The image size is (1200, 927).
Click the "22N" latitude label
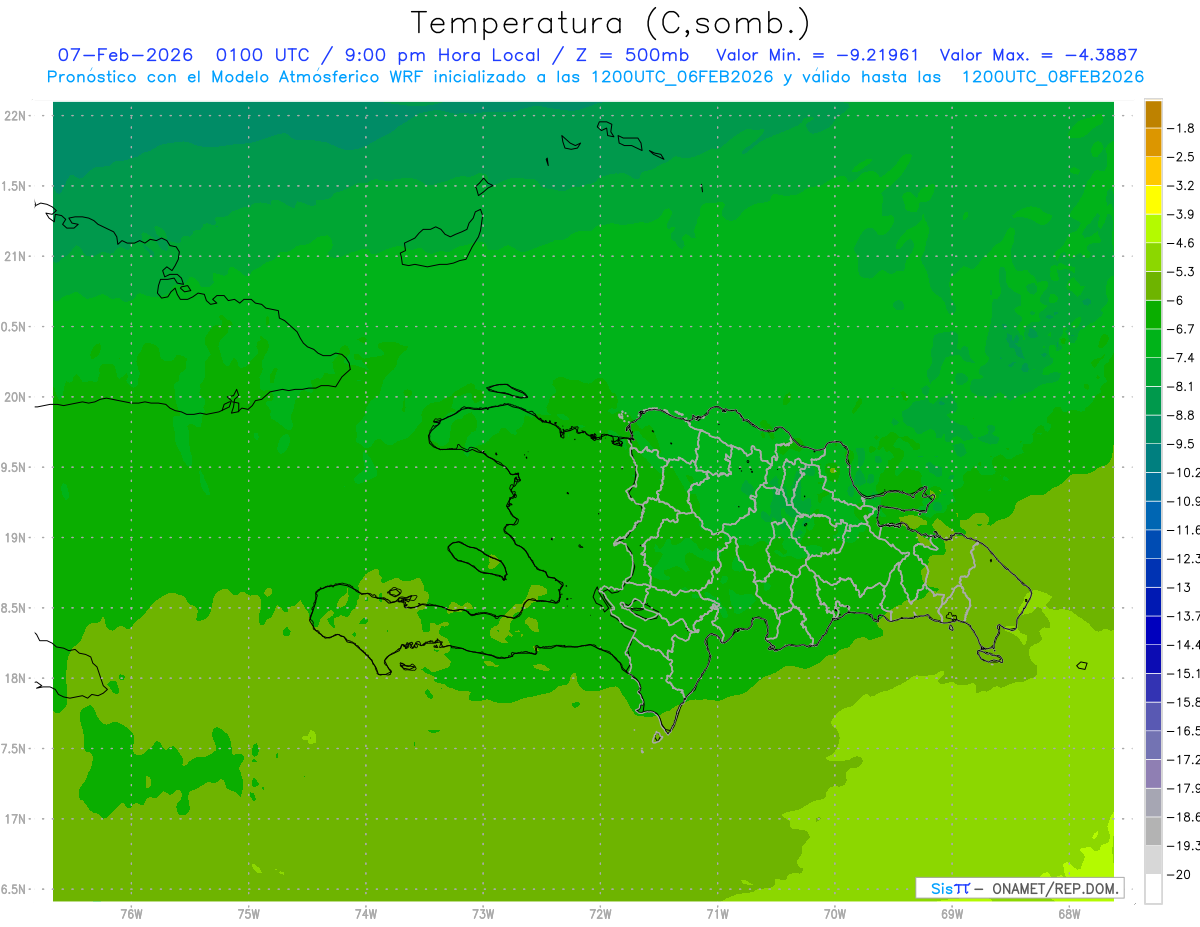click(x=17, y=115)
